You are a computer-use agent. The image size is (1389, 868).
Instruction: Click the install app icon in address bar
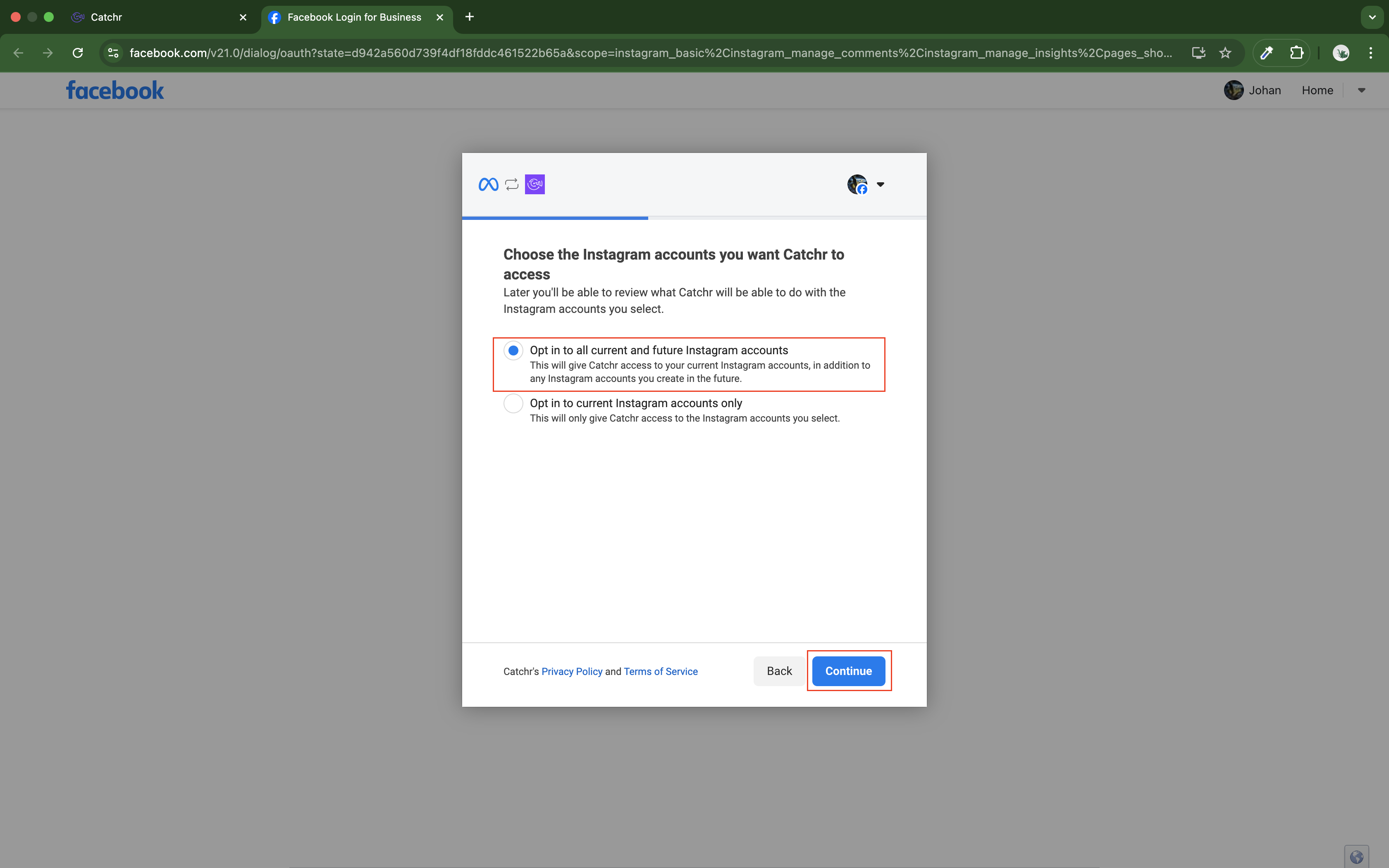tap(1198, 53)
